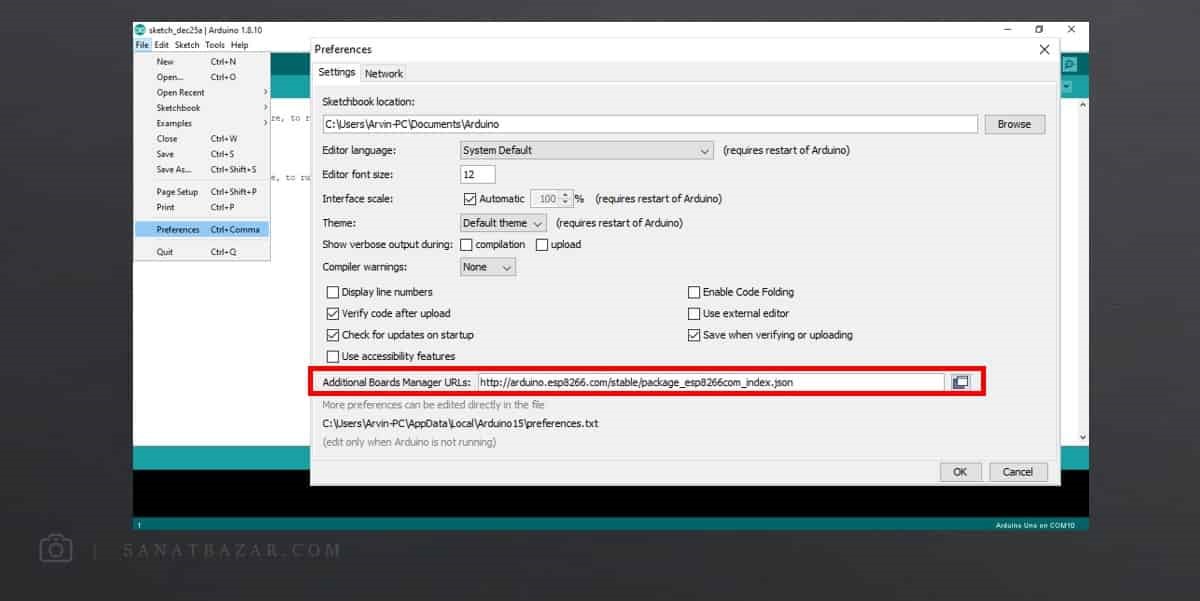This screenshot has height=601, width=1200.
Task: Open the sketch tab dropdown arrow below Serial Monitor
Action: point(1068,87)
